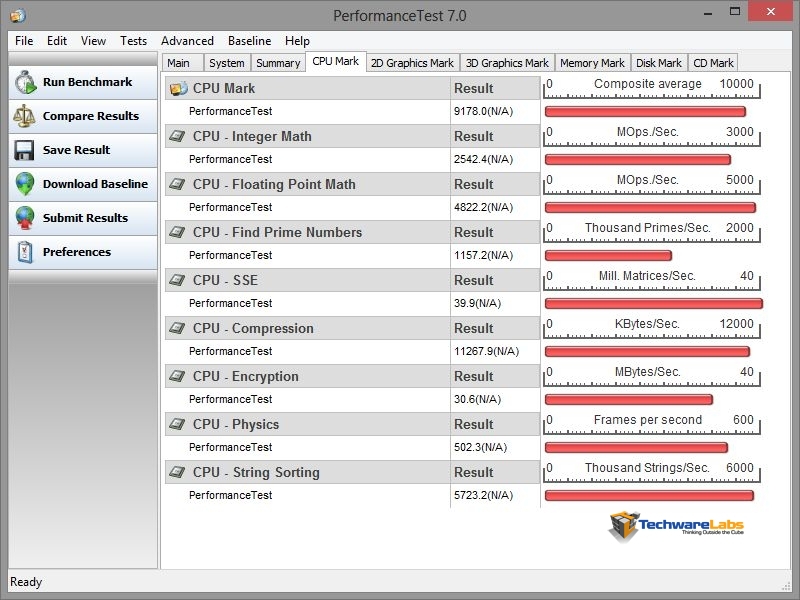Click the chip icon beside CPU - String Sorting

pos(177,472)
